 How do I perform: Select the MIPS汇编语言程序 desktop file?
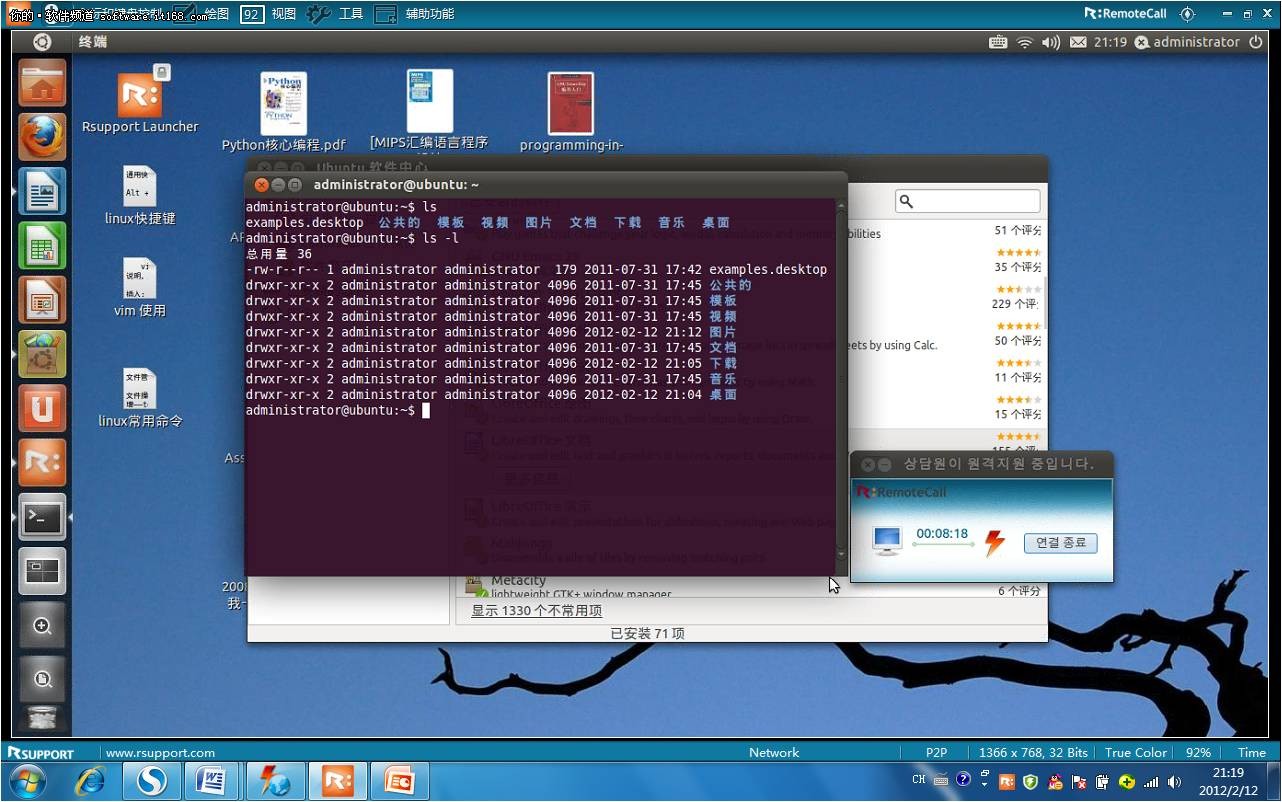pyautogui.click(x=429, y=110)
